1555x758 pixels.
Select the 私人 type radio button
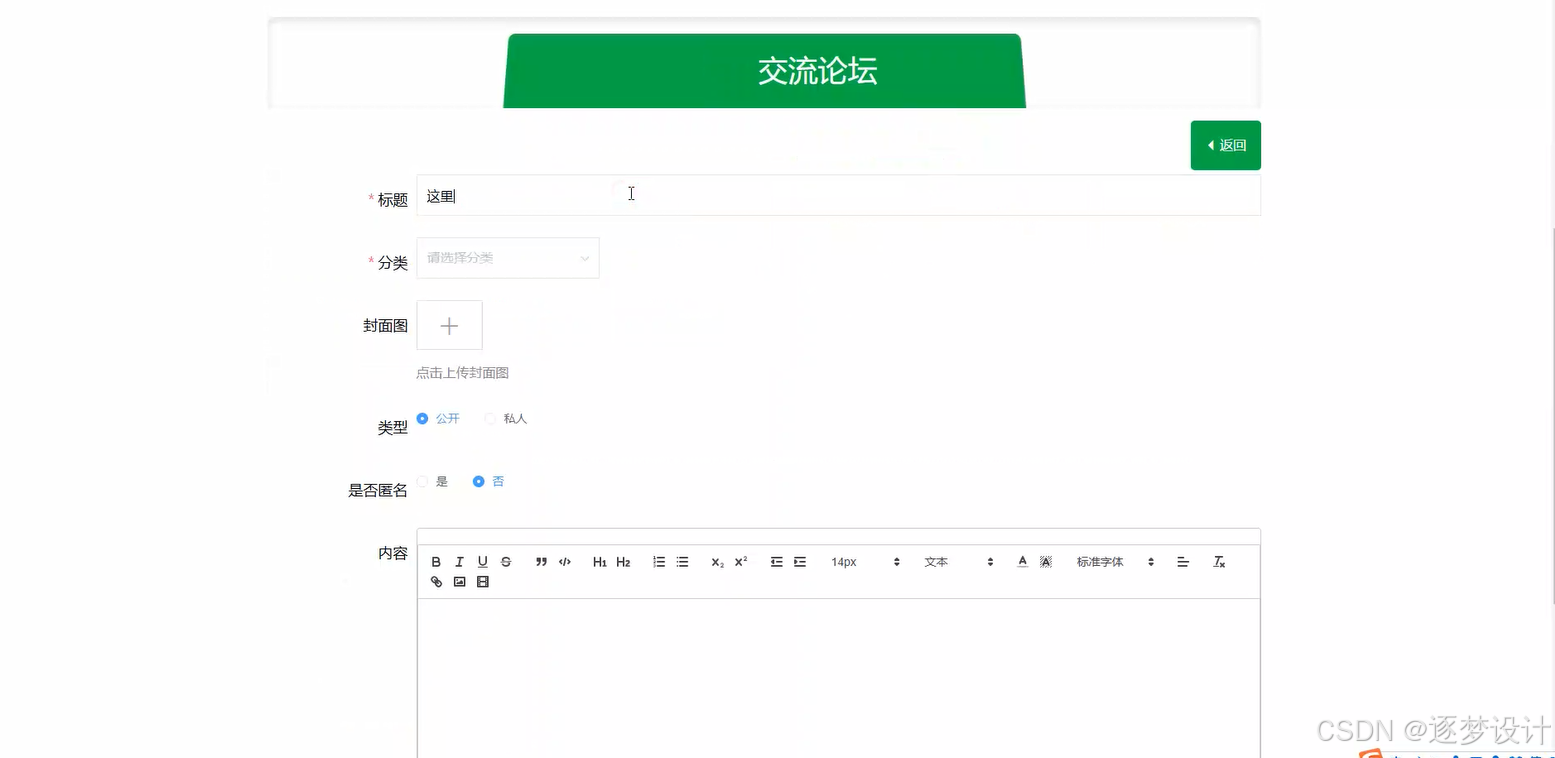coord(490,418)
